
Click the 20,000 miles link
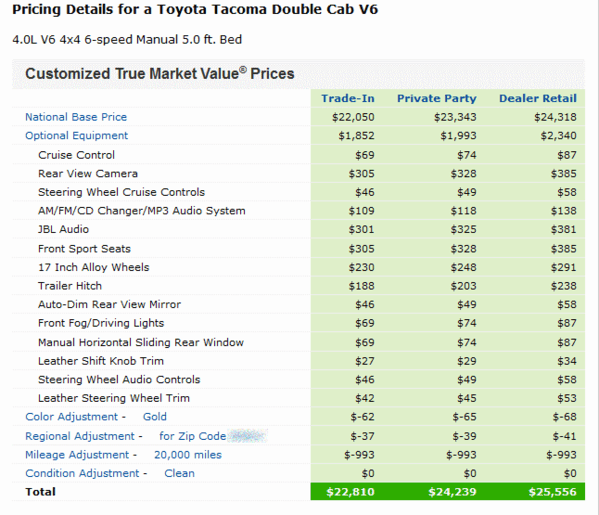[x=188, y=455]
